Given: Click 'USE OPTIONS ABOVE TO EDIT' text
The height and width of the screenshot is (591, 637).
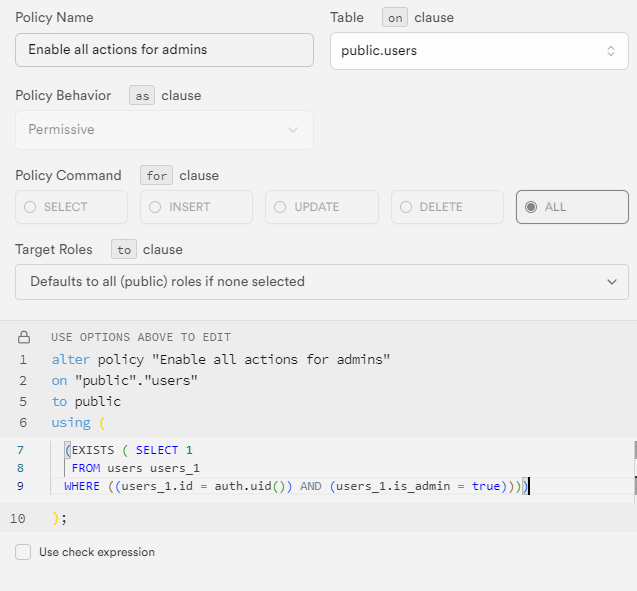Looking at the screenshot, I should pyautogui.click(x=141, y=337).
